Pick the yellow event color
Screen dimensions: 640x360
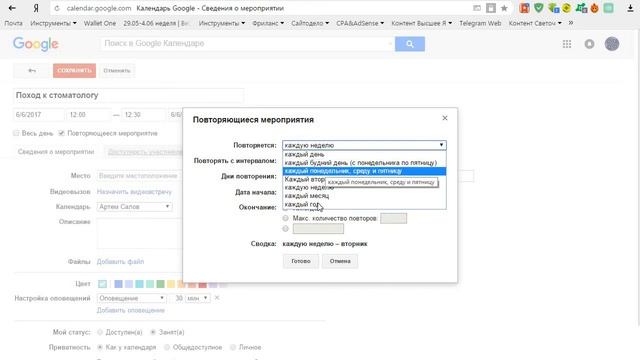tap(171, 284)
